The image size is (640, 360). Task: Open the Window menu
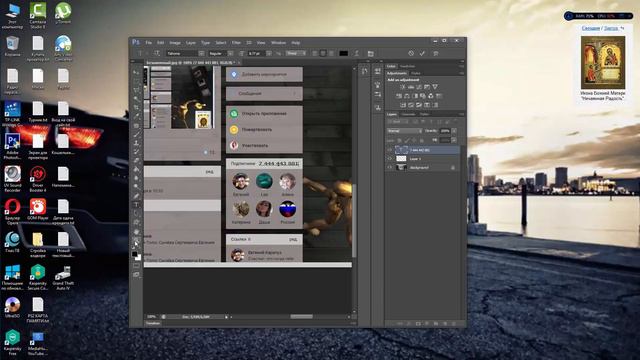(279, 42)
